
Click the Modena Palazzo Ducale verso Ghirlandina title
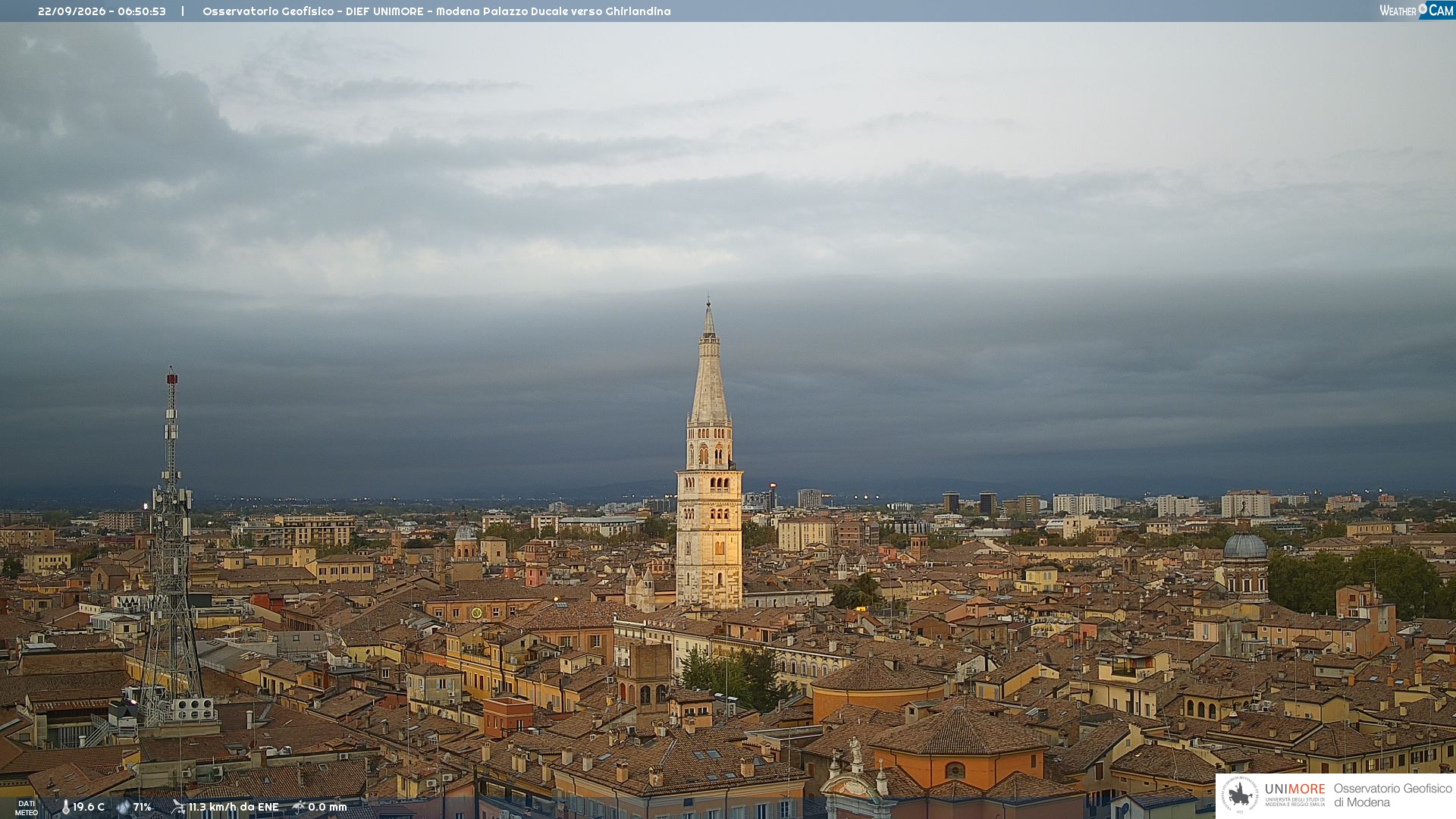tap(553, 11)
